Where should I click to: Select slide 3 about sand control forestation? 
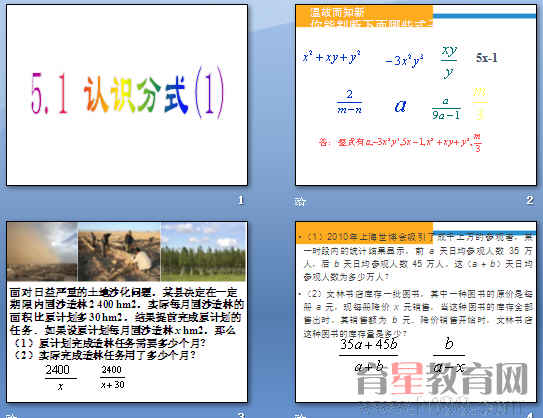(x=127, y=312)
